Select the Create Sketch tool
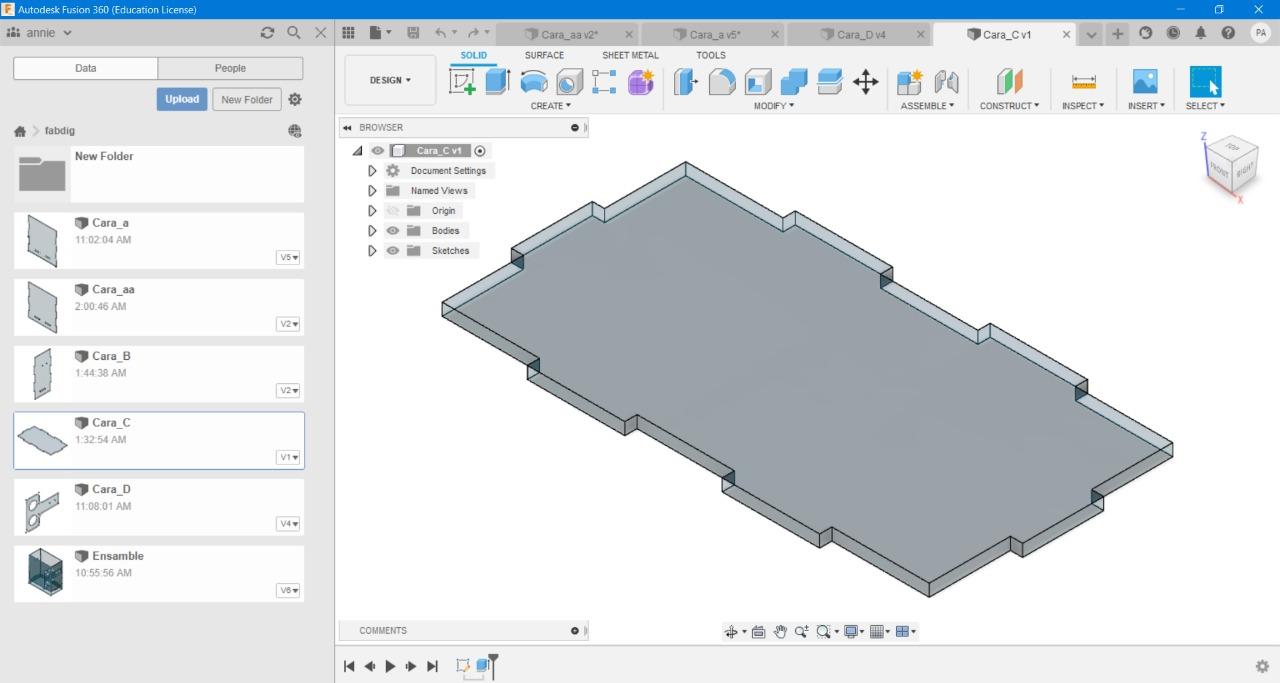The height and width of the screenshot is (683, 1280). click(462, 82)
